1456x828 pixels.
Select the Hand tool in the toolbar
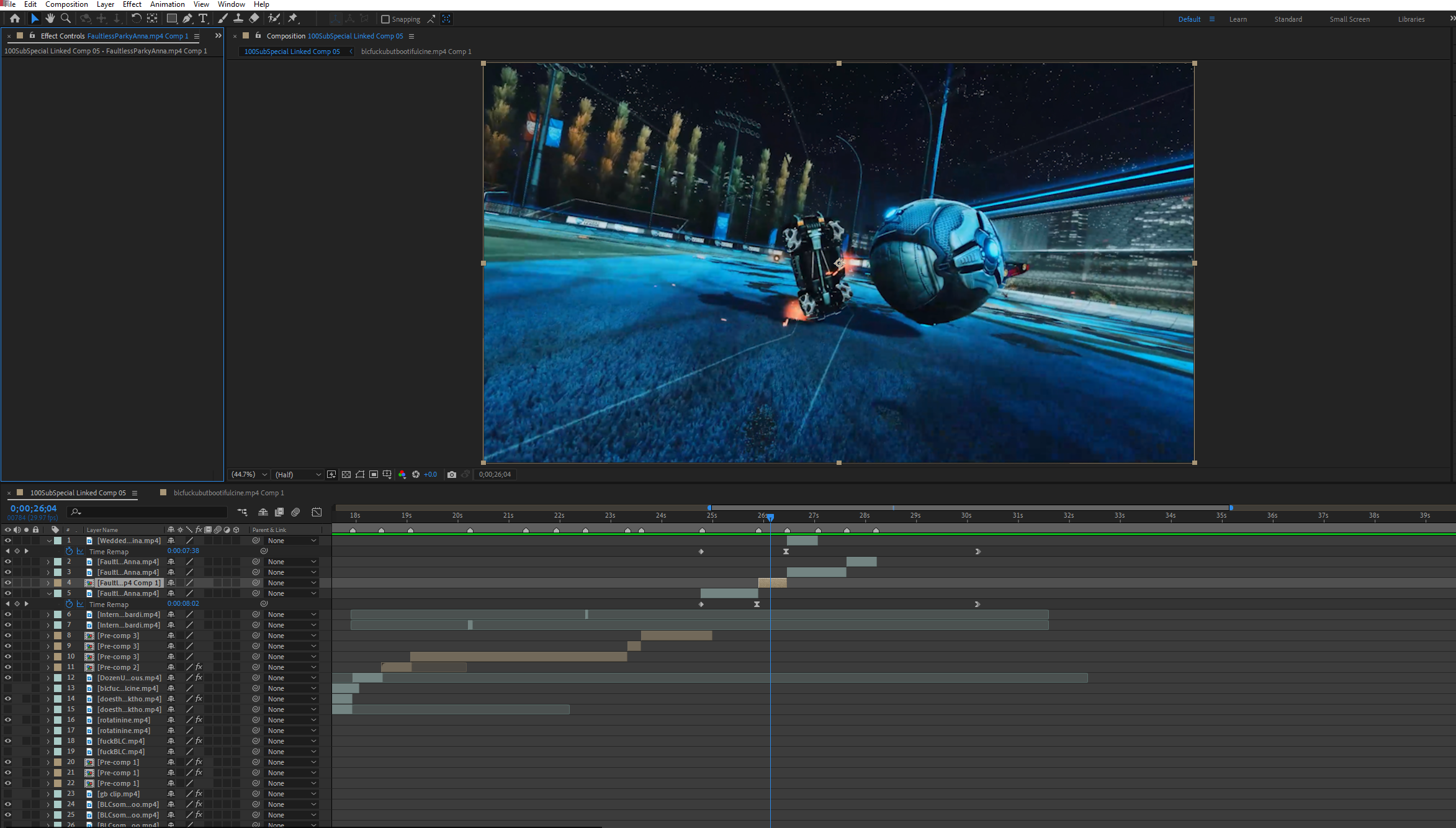pos(50,19)
